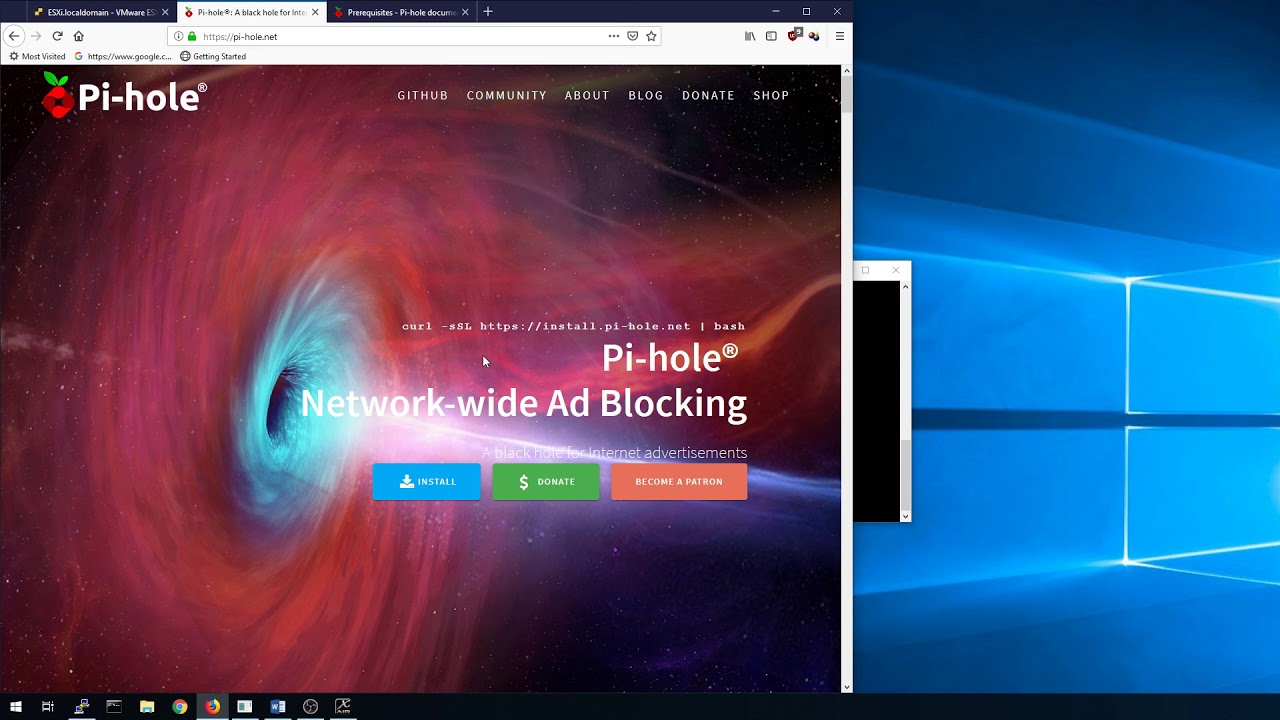This screenshot has width=1280, height=720.
Task: Click the page scrollbar up arrow
Action: pos(847,70)
